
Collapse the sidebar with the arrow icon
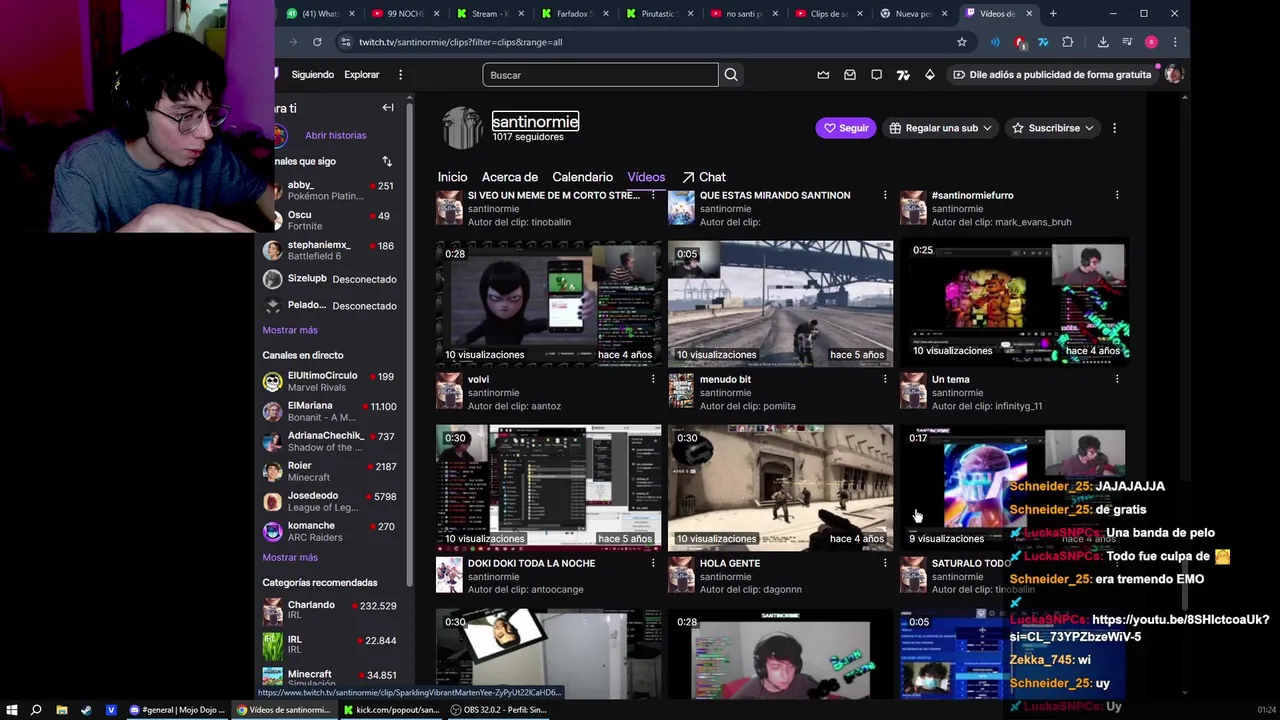point(388,108)
